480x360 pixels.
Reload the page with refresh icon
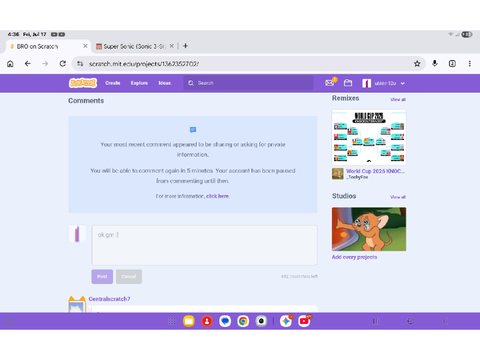click(62, 63)
